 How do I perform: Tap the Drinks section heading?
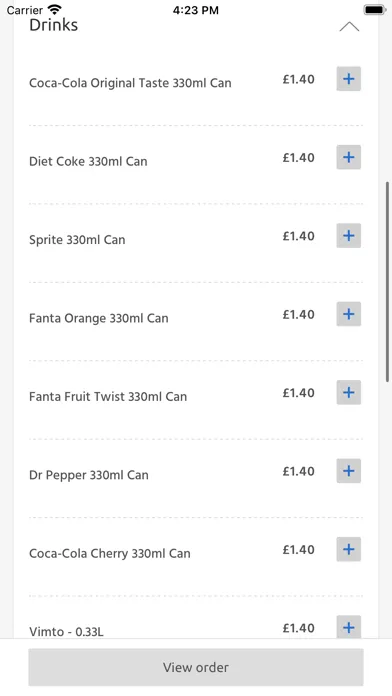[x=54, y=25]
